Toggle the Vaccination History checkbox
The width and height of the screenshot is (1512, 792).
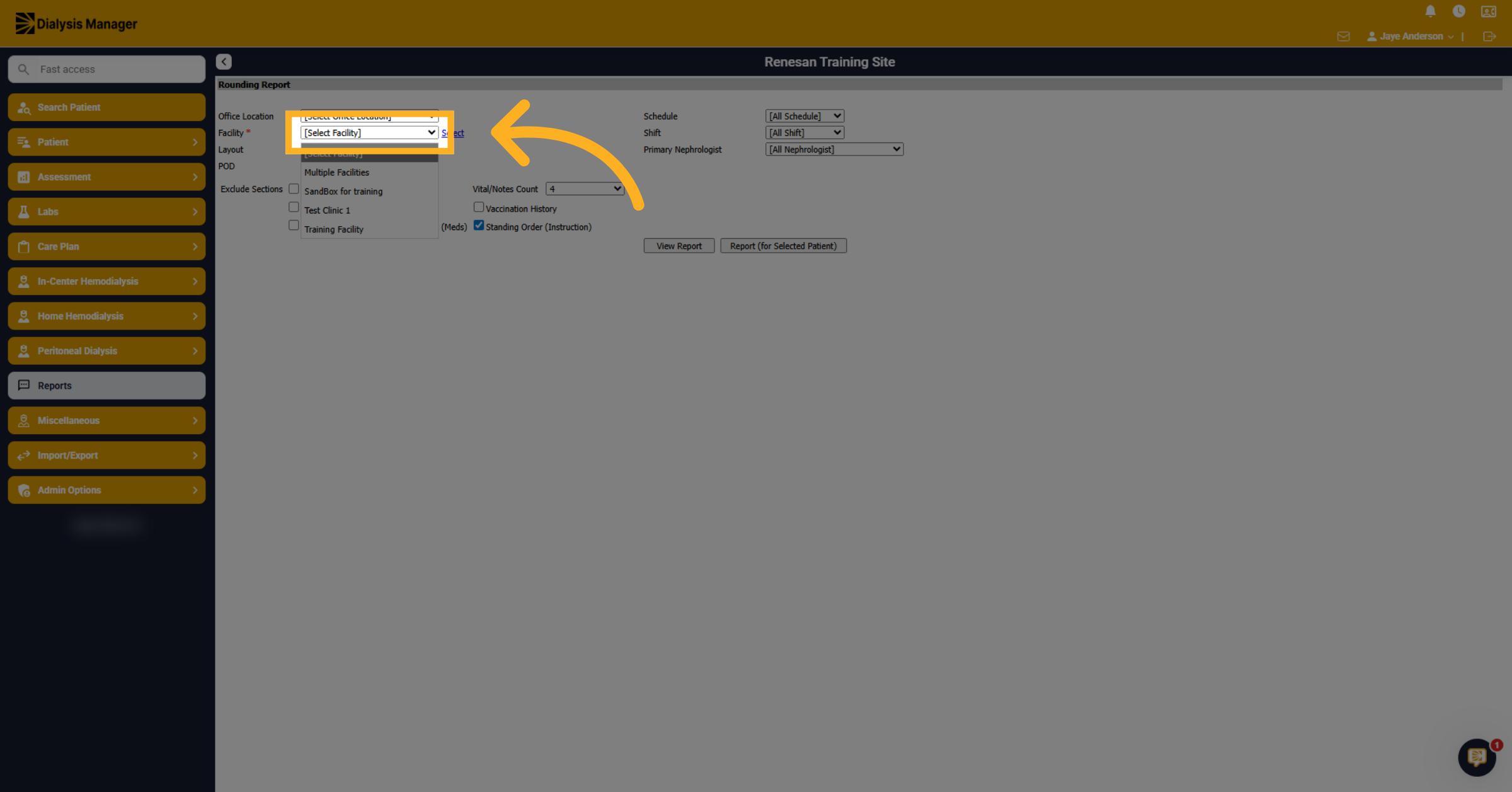[479, 207]
